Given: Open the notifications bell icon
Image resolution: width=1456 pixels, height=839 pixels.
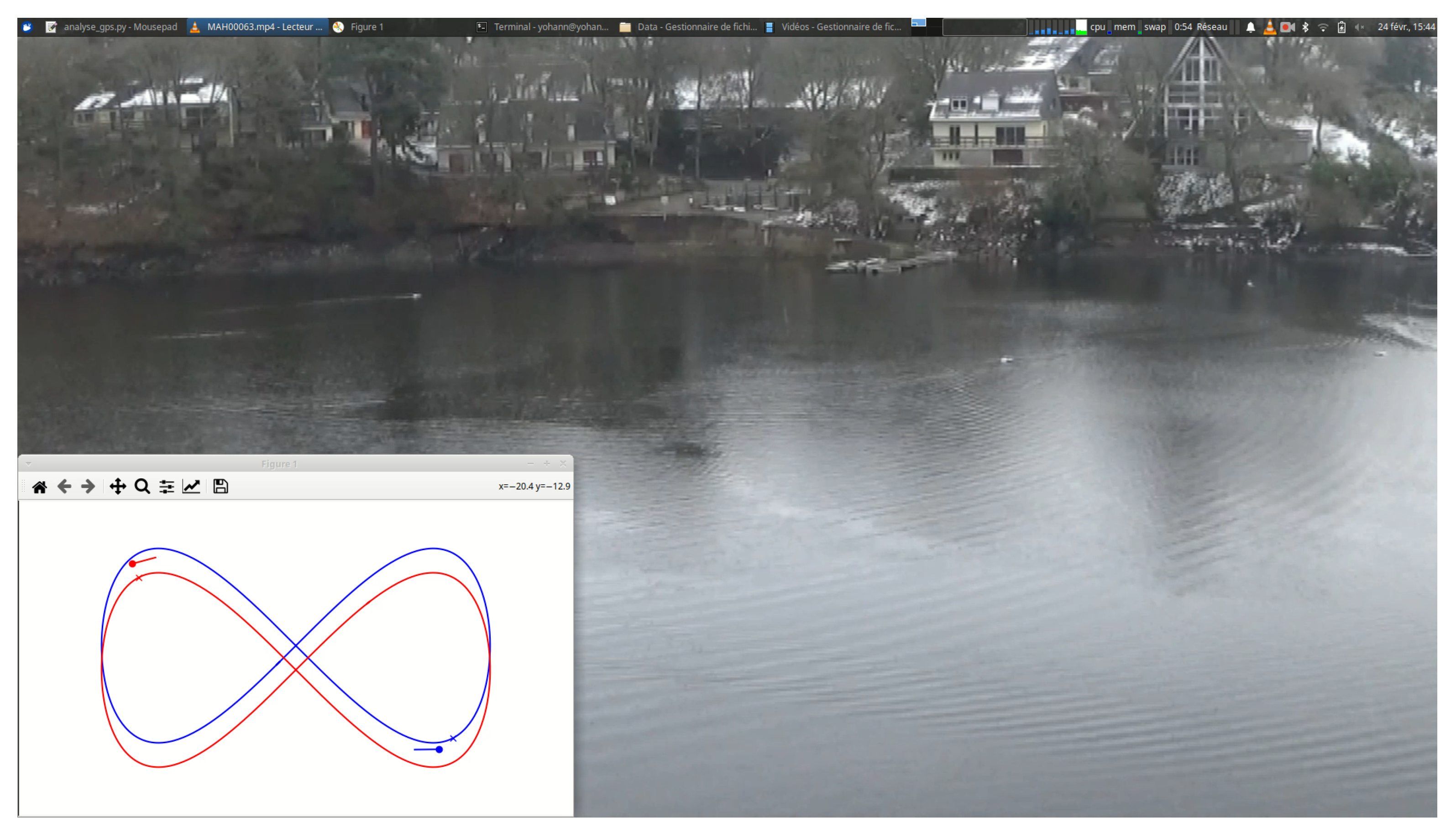Looking at the screenshot, I should [x=1250, y=26].
